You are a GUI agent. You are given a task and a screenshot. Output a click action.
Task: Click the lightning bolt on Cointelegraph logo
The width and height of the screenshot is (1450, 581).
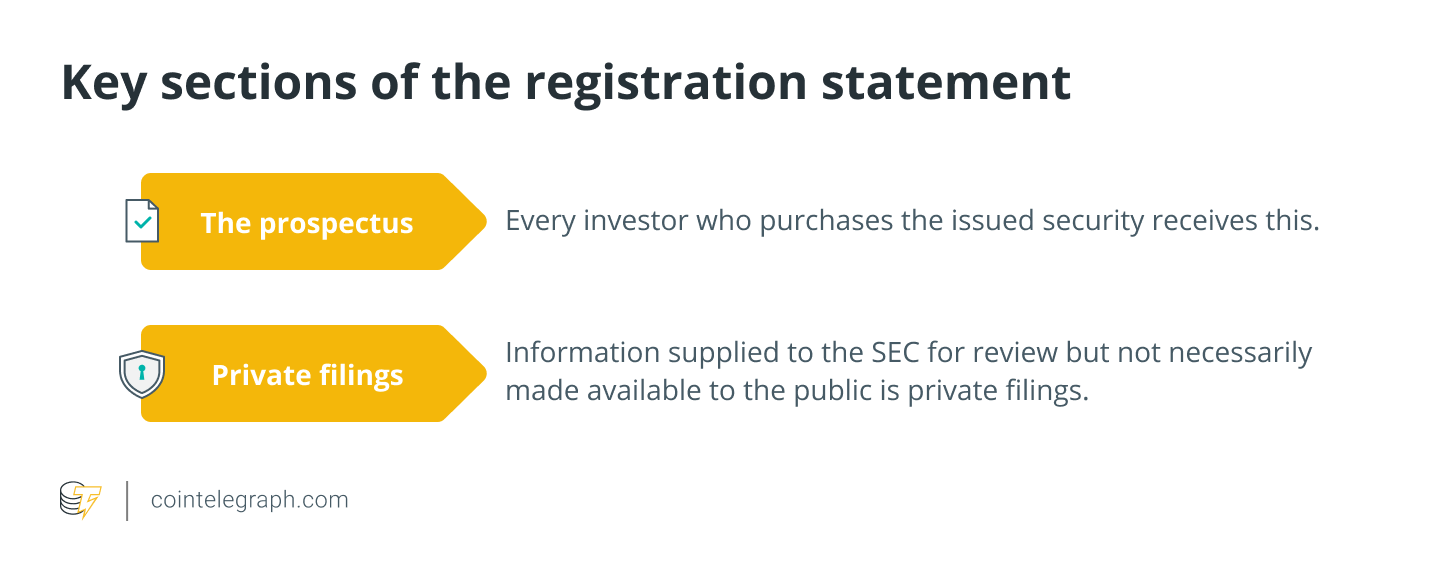point(90,502)
